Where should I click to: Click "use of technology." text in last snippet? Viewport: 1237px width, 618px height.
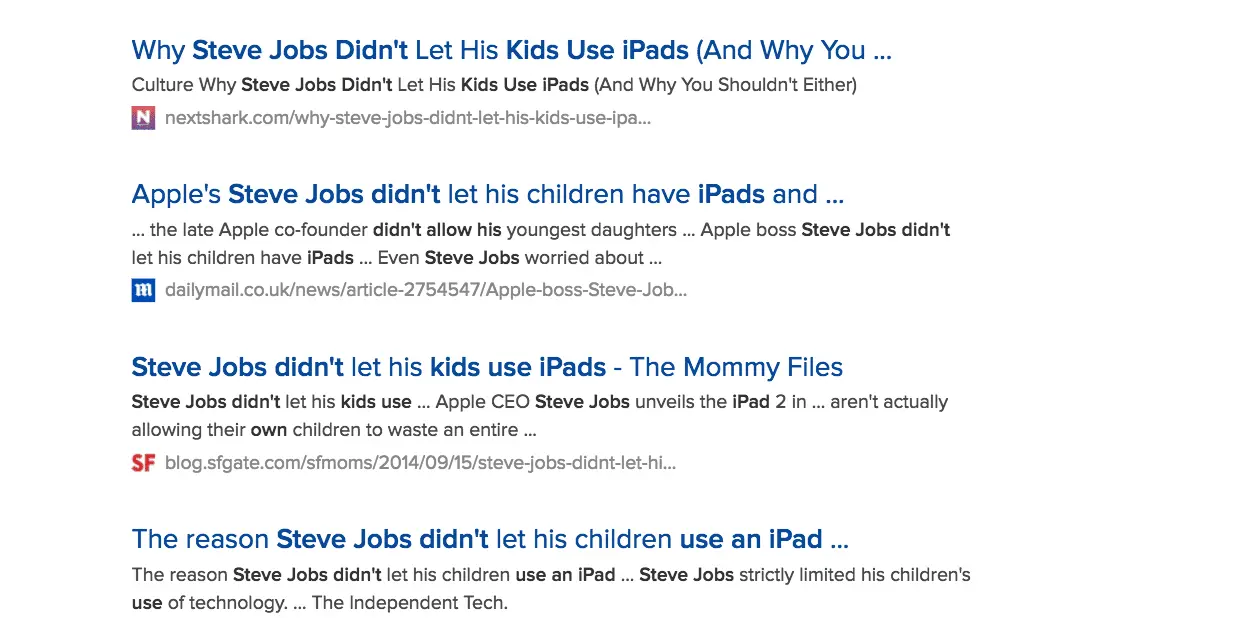tap(208, 603)
